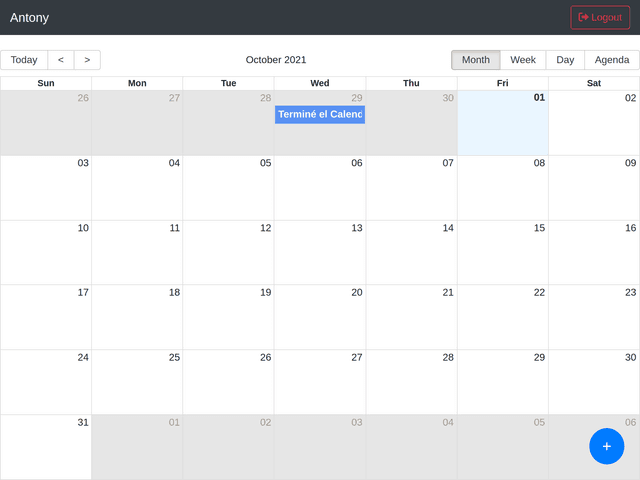Switch to Month view
Viewport: 640px width, 480px height.
point(476,60)
